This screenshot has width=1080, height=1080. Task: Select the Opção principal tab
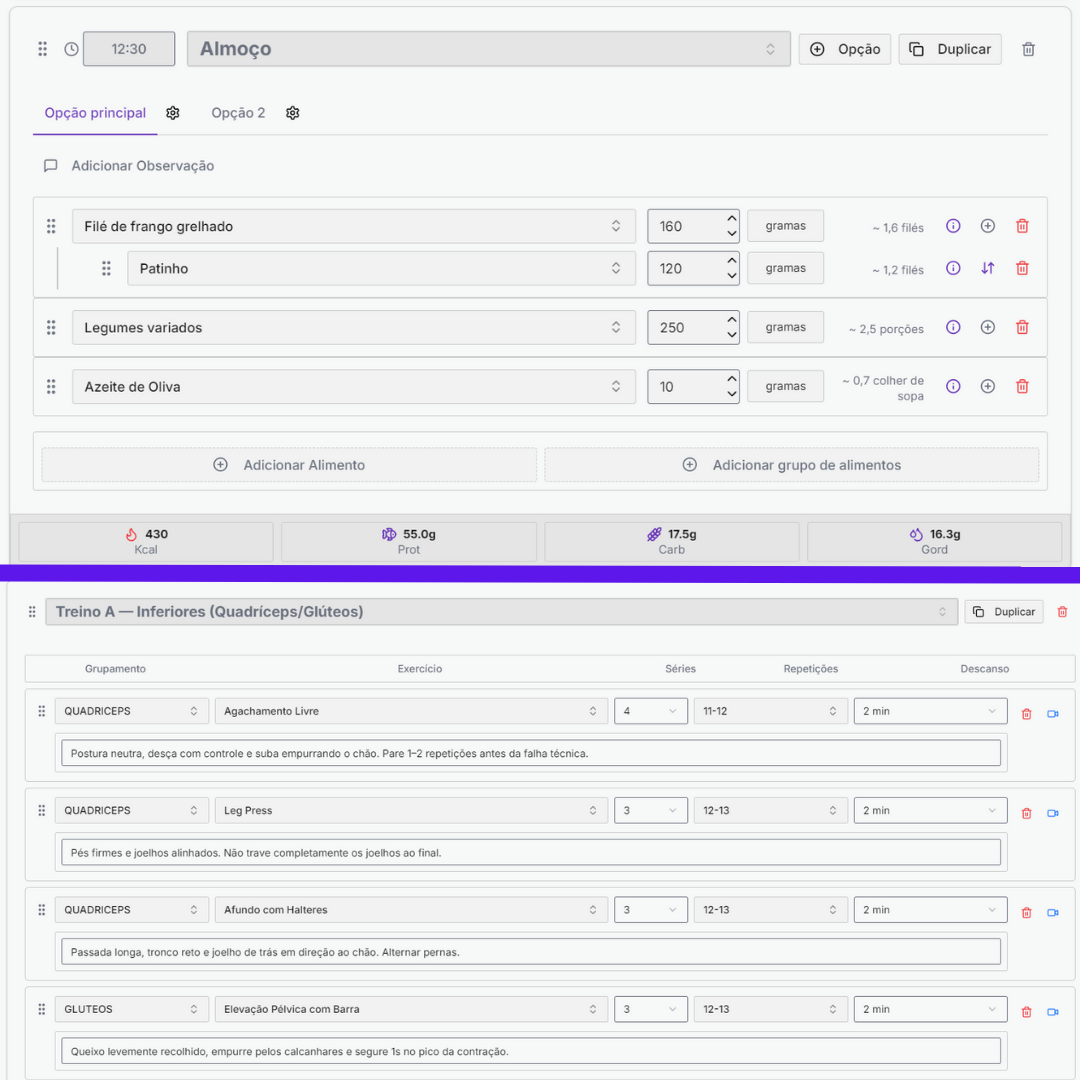(95, 113)
